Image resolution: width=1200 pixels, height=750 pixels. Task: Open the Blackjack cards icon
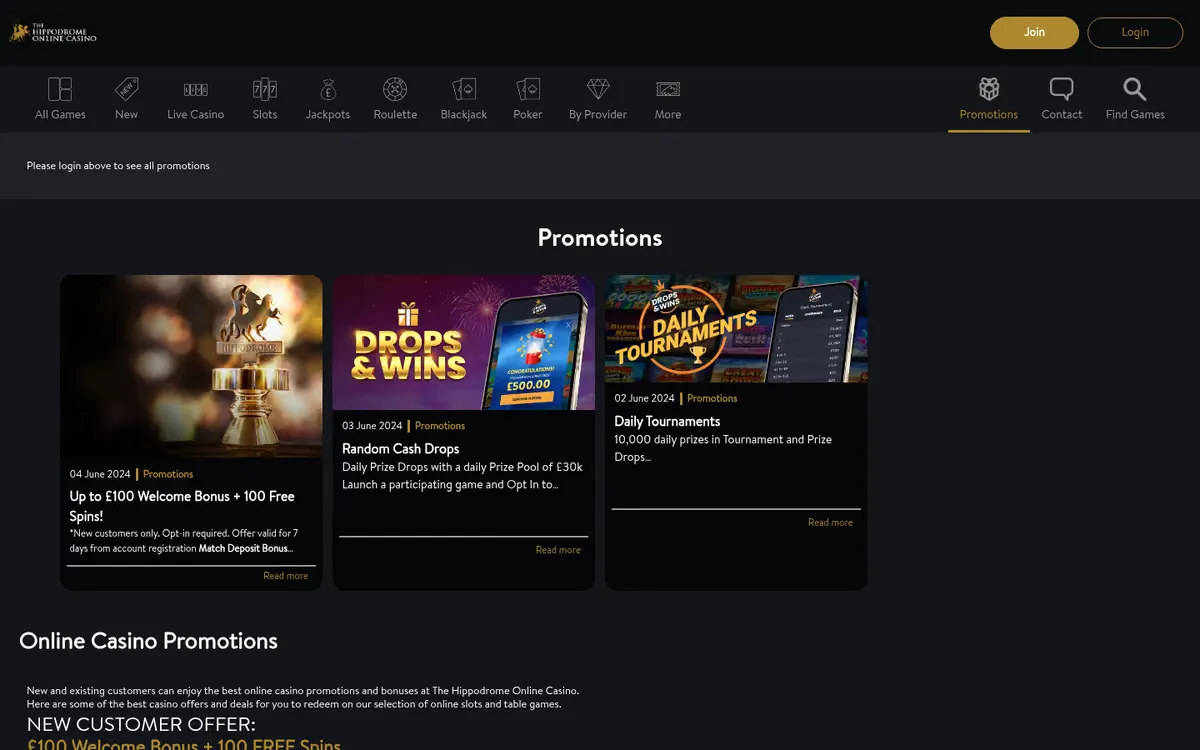tap(464, 89)
